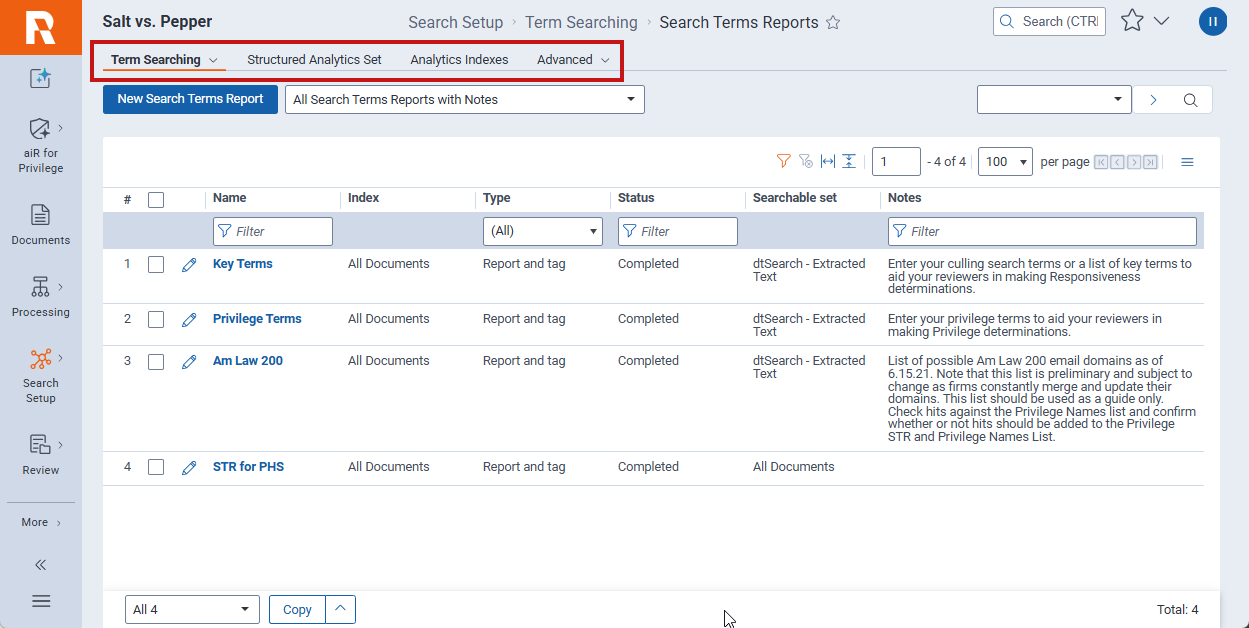This screenshot has height=628, width=1249.
Task: Click the Name filter field
Action: (273, 231)
